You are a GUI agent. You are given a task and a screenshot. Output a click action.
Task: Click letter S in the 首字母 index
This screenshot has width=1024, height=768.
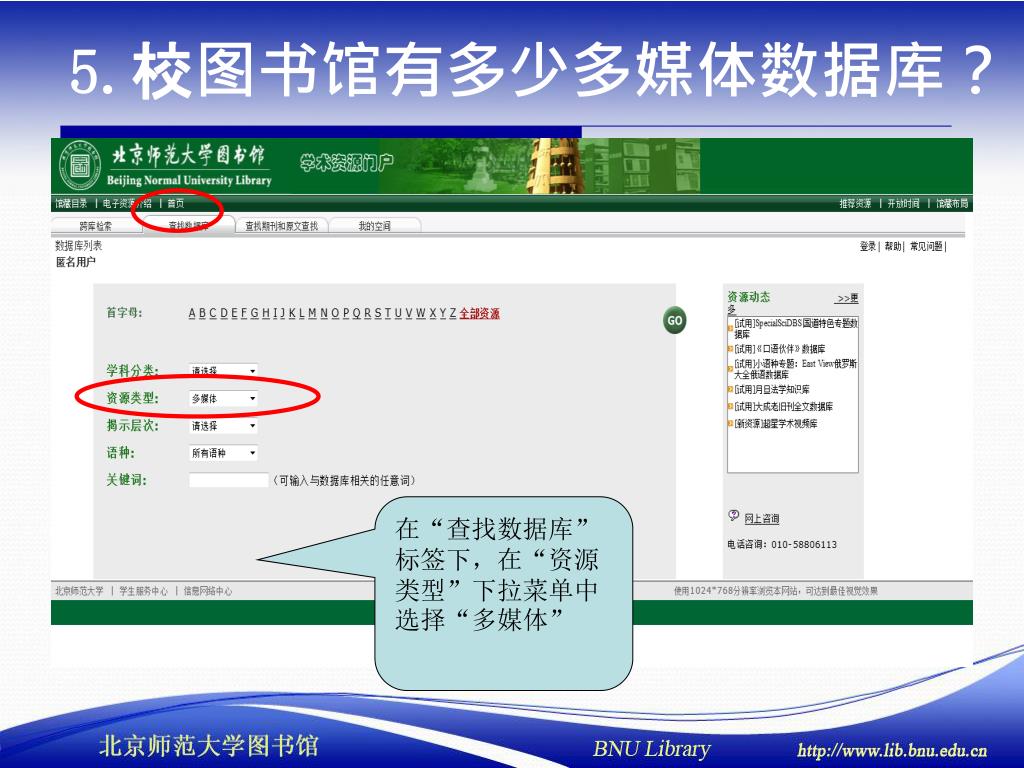[x=377, y=313]
